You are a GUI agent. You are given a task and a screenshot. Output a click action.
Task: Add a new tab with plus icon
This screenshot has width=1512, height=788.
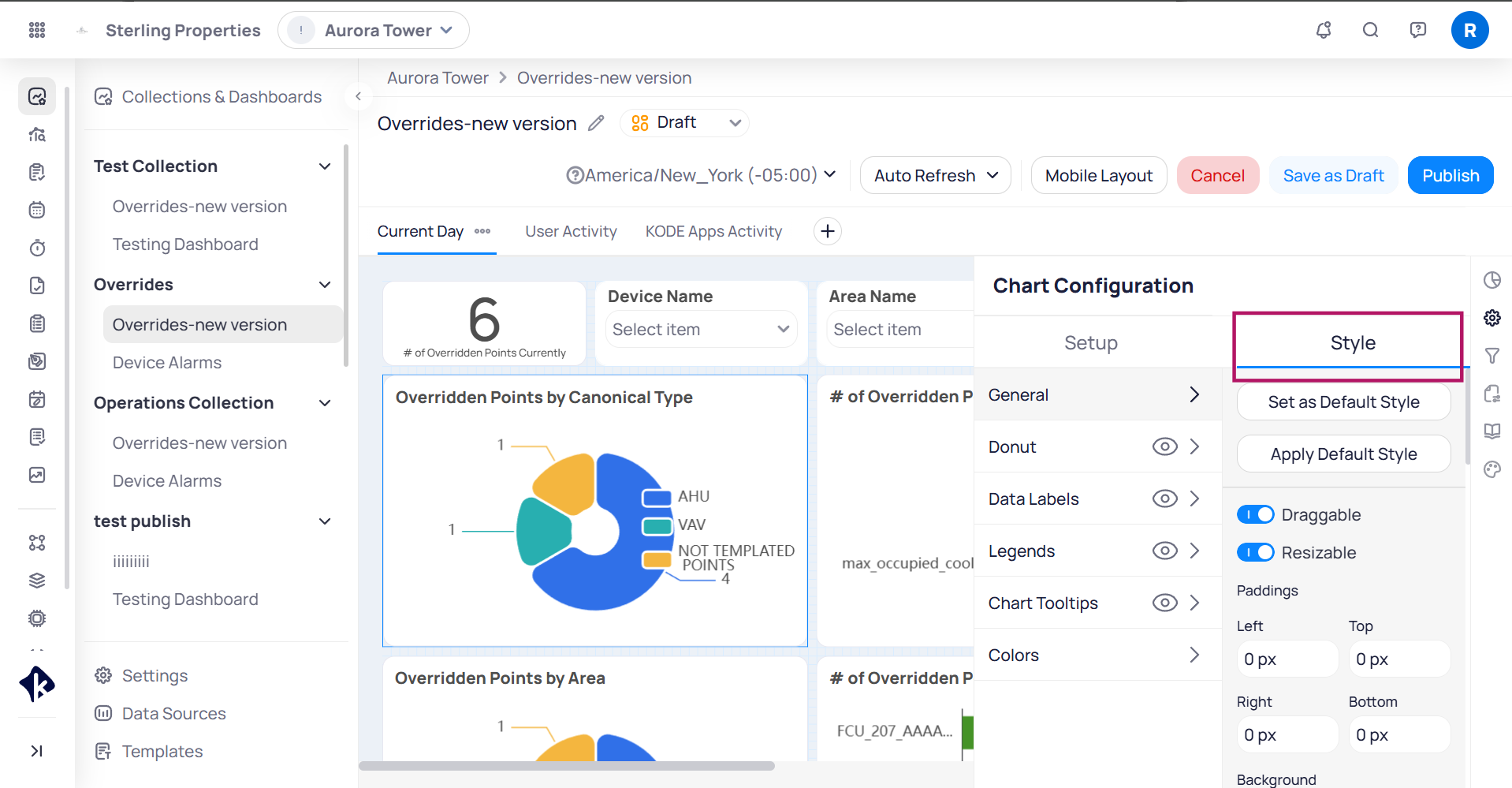(828, 231)
